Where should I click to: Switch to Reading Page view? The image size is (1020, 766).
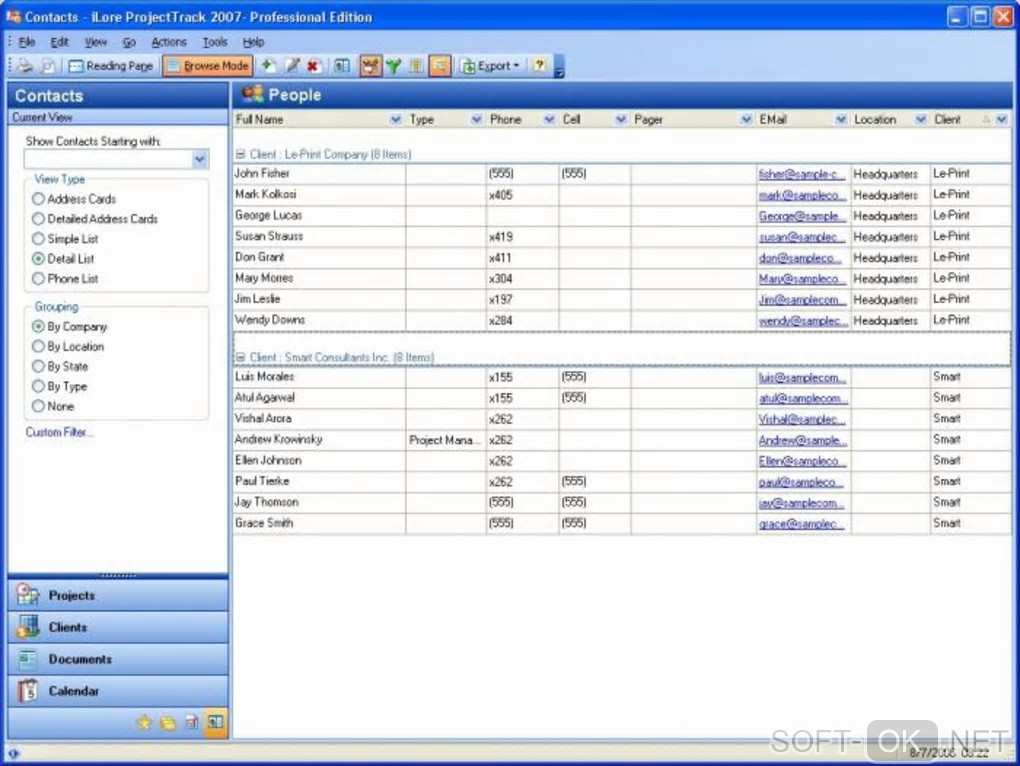pos(111,66)
